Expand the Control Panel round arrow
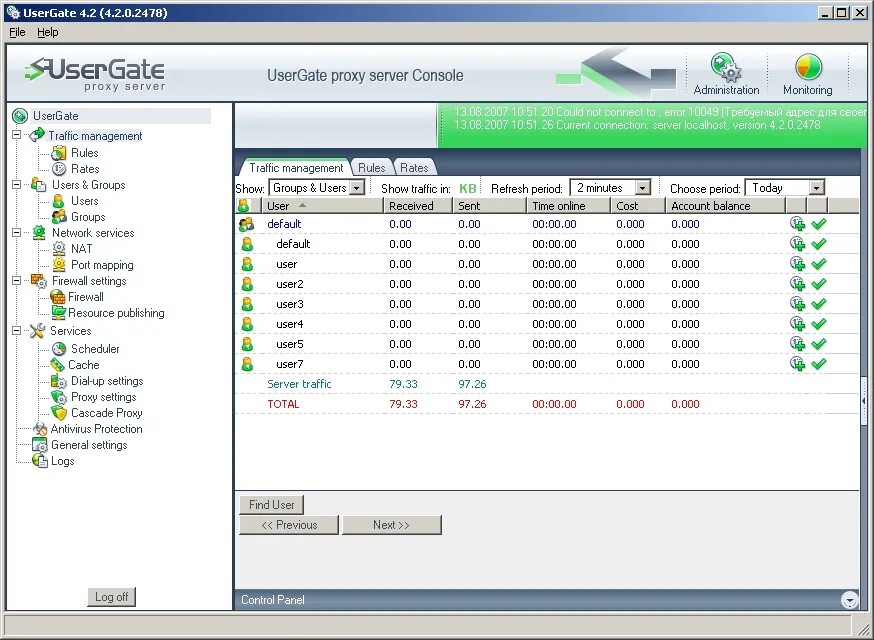 pyautogui.click(x=849, y=600)
